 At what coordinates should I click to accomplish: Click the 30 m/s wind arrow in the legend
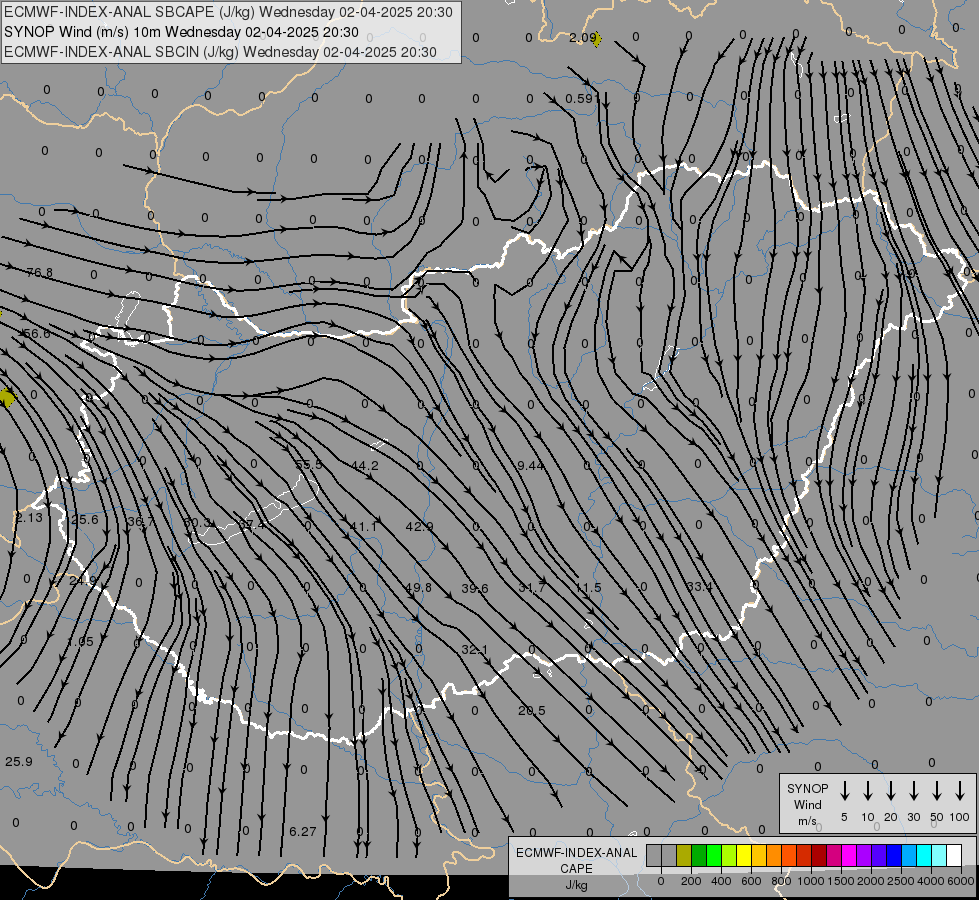point(913,791)
